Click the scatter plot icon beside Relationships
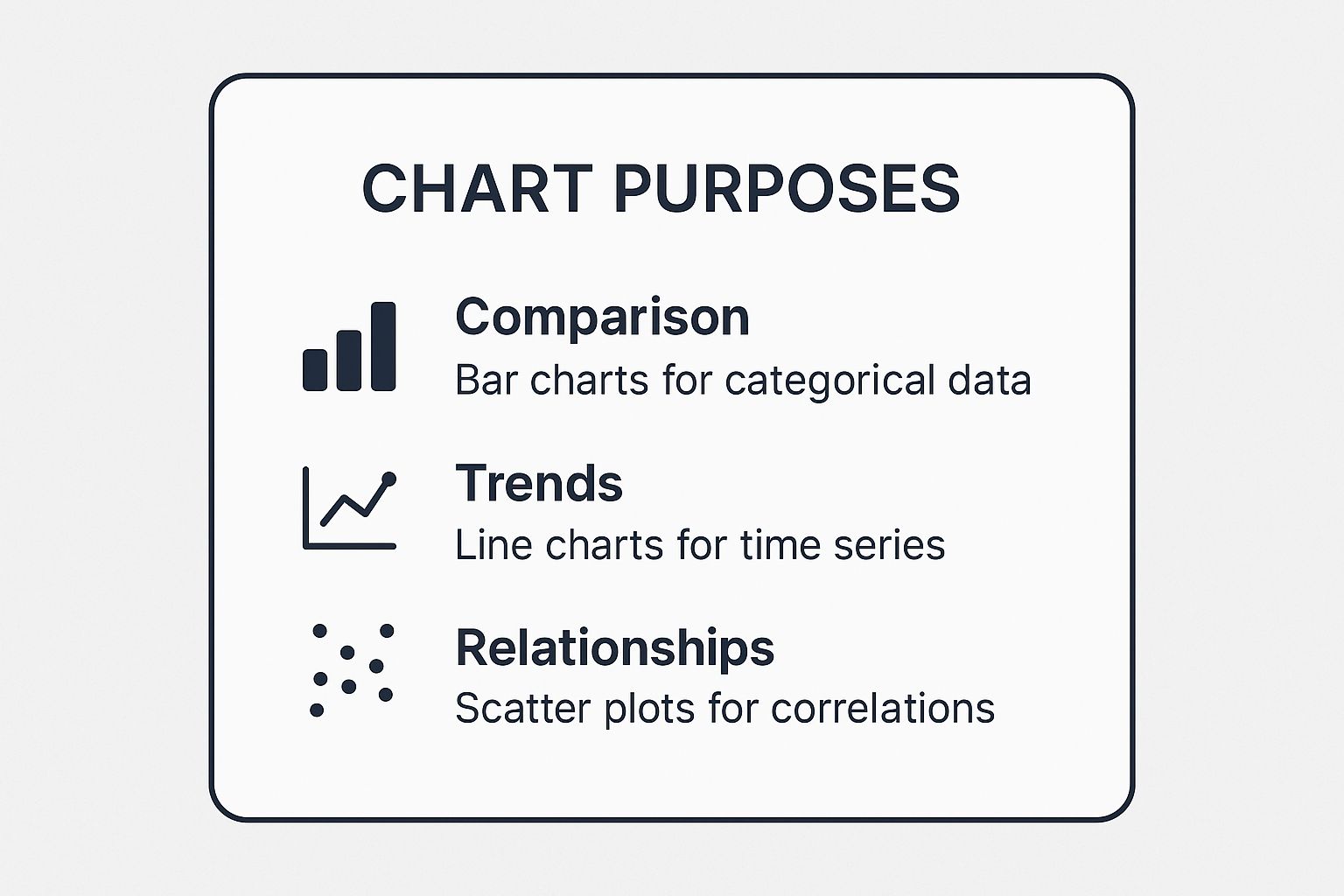 click(x=352, y=670)
